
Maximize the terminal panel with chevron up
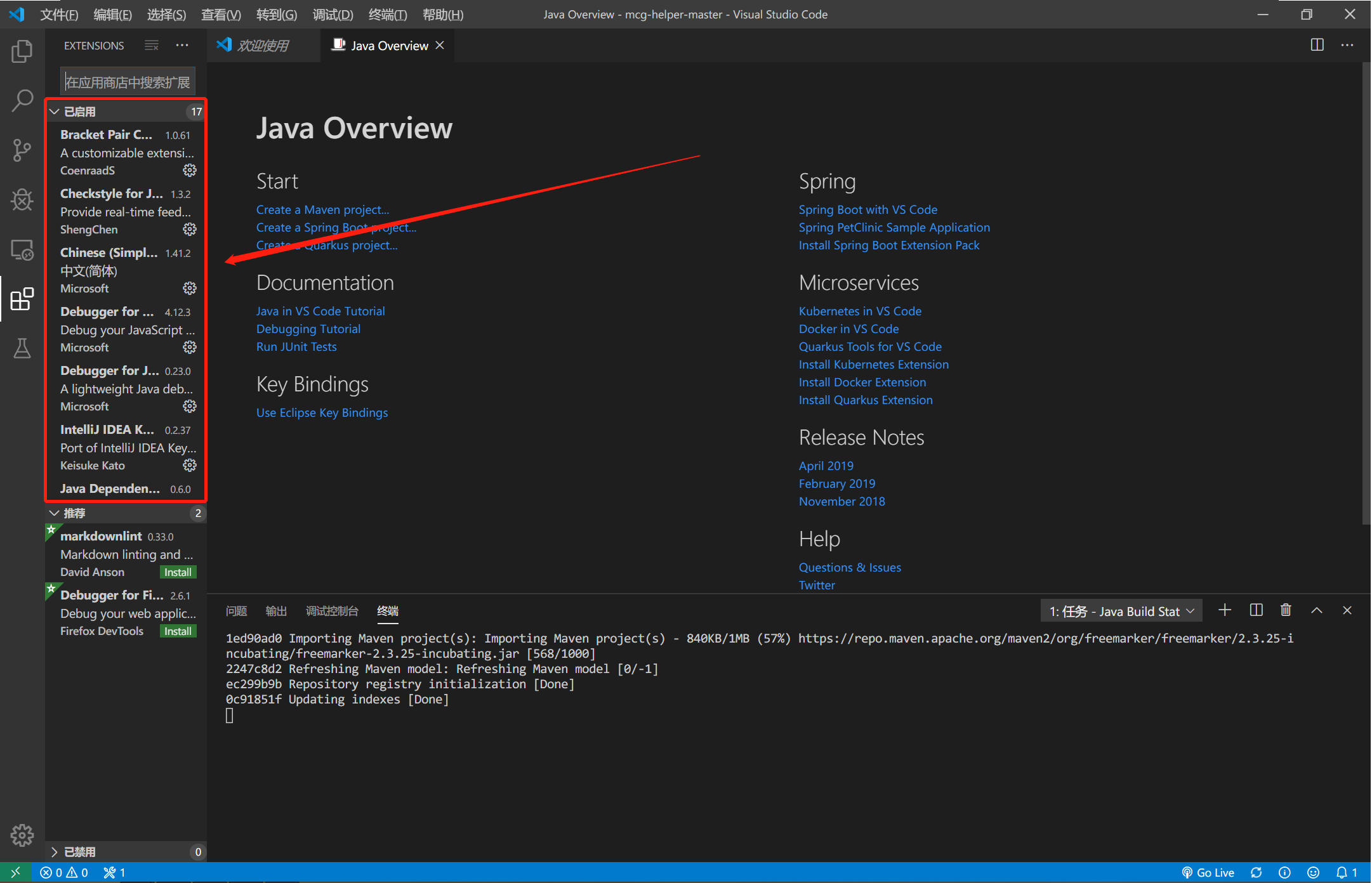tap(1317, 610)
